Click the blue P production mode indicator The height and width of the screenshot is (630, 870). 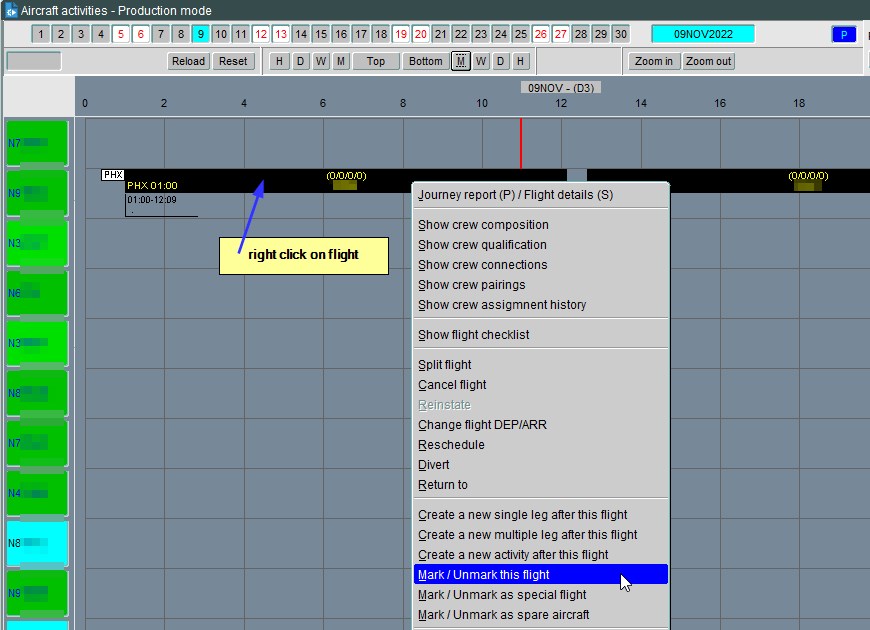(x=843, y=34)
